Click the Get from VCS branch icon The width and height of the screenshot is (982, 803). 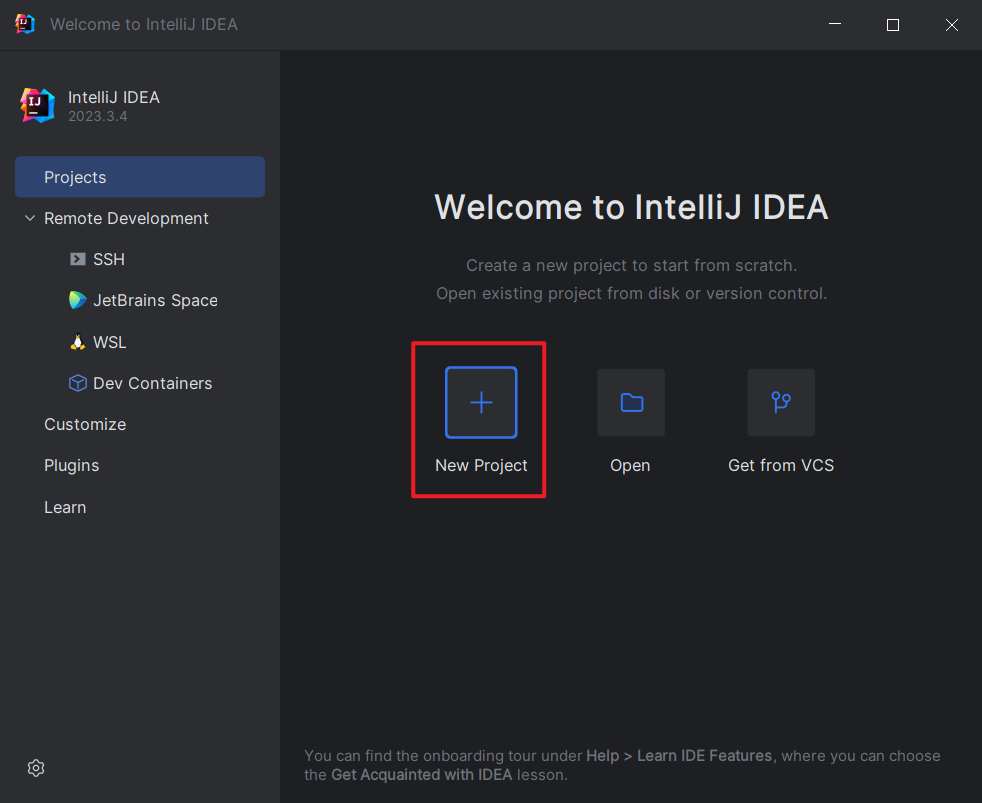pyautogui.click(x=781, y=402)
